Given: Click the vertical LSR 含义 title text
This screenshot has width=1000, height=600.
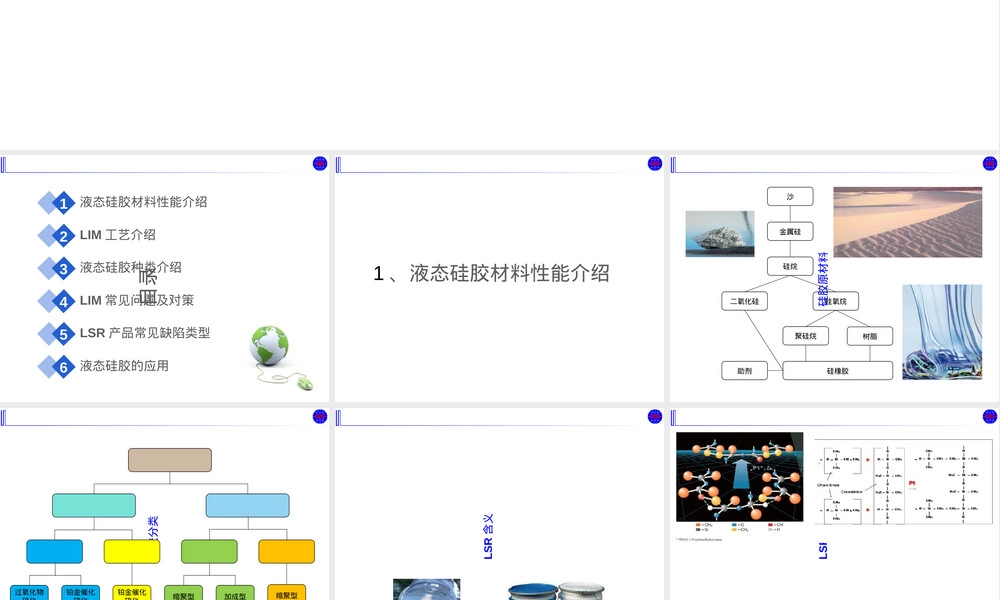Looking at the screenshot, I should (x=488, y=537).
